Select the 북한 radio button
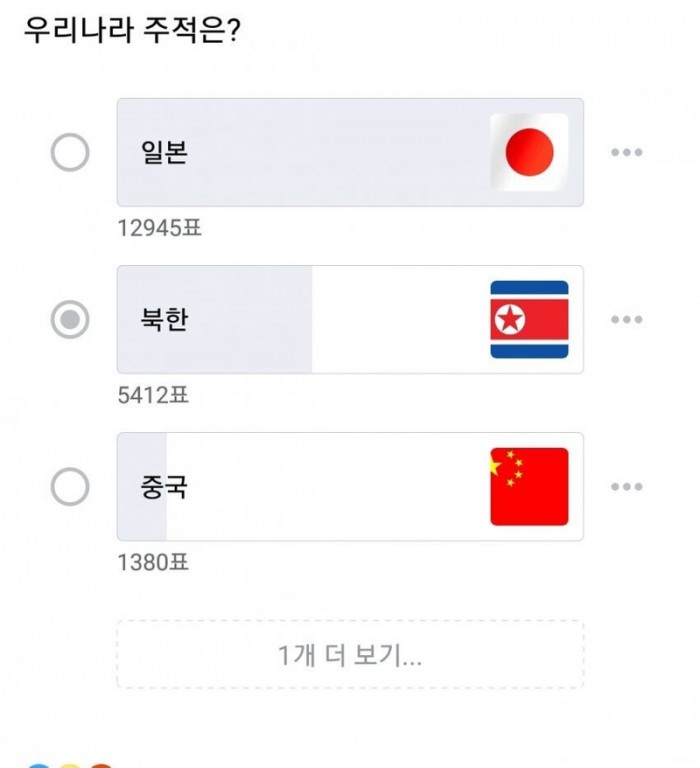 coord(70,320)
